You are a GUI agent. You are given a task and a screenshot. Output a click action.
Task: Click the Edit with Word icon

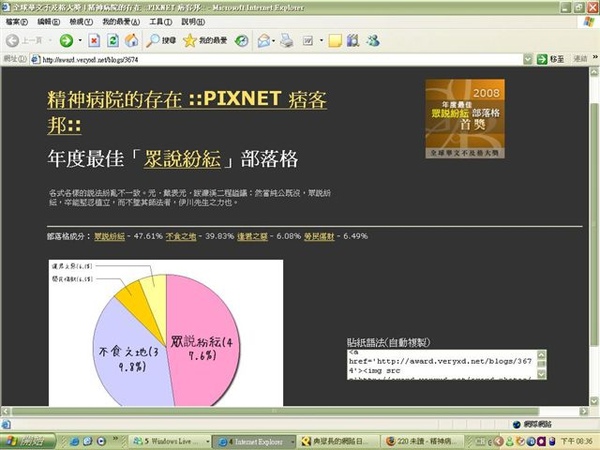308,41
